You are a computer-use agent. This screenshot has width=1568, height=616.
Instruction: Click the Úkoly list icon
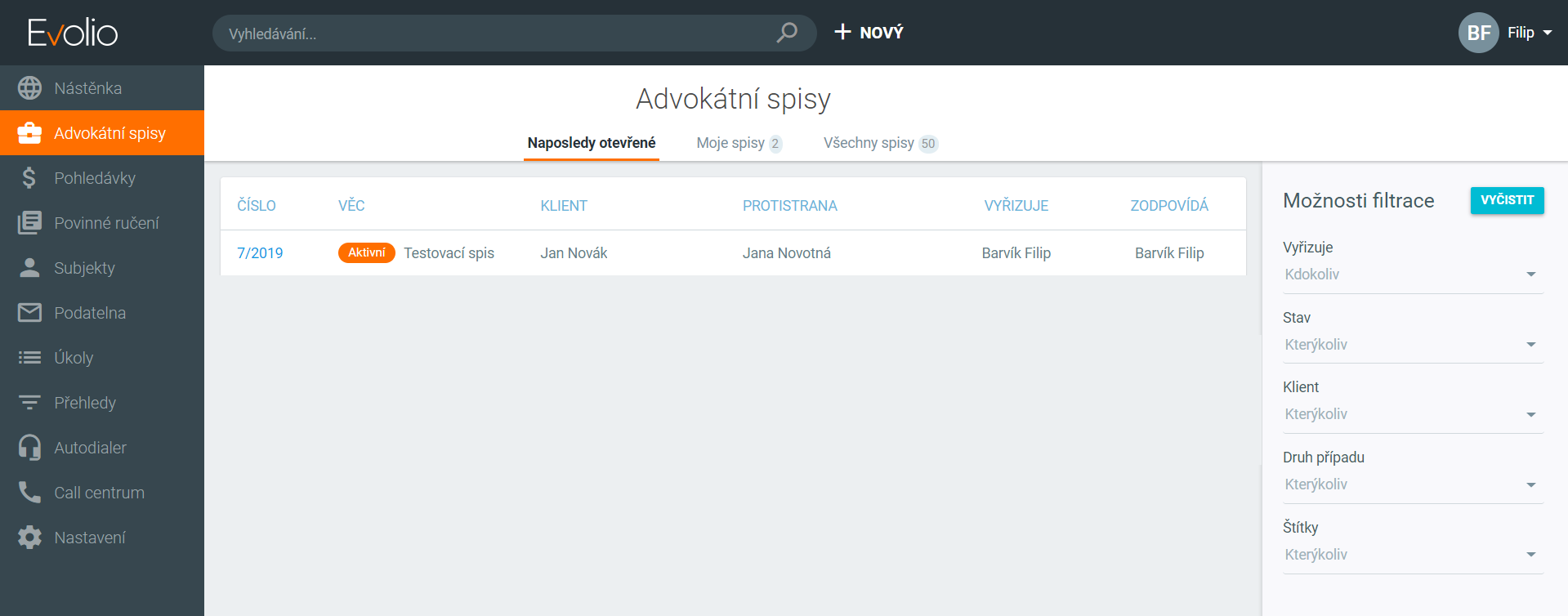29,358
